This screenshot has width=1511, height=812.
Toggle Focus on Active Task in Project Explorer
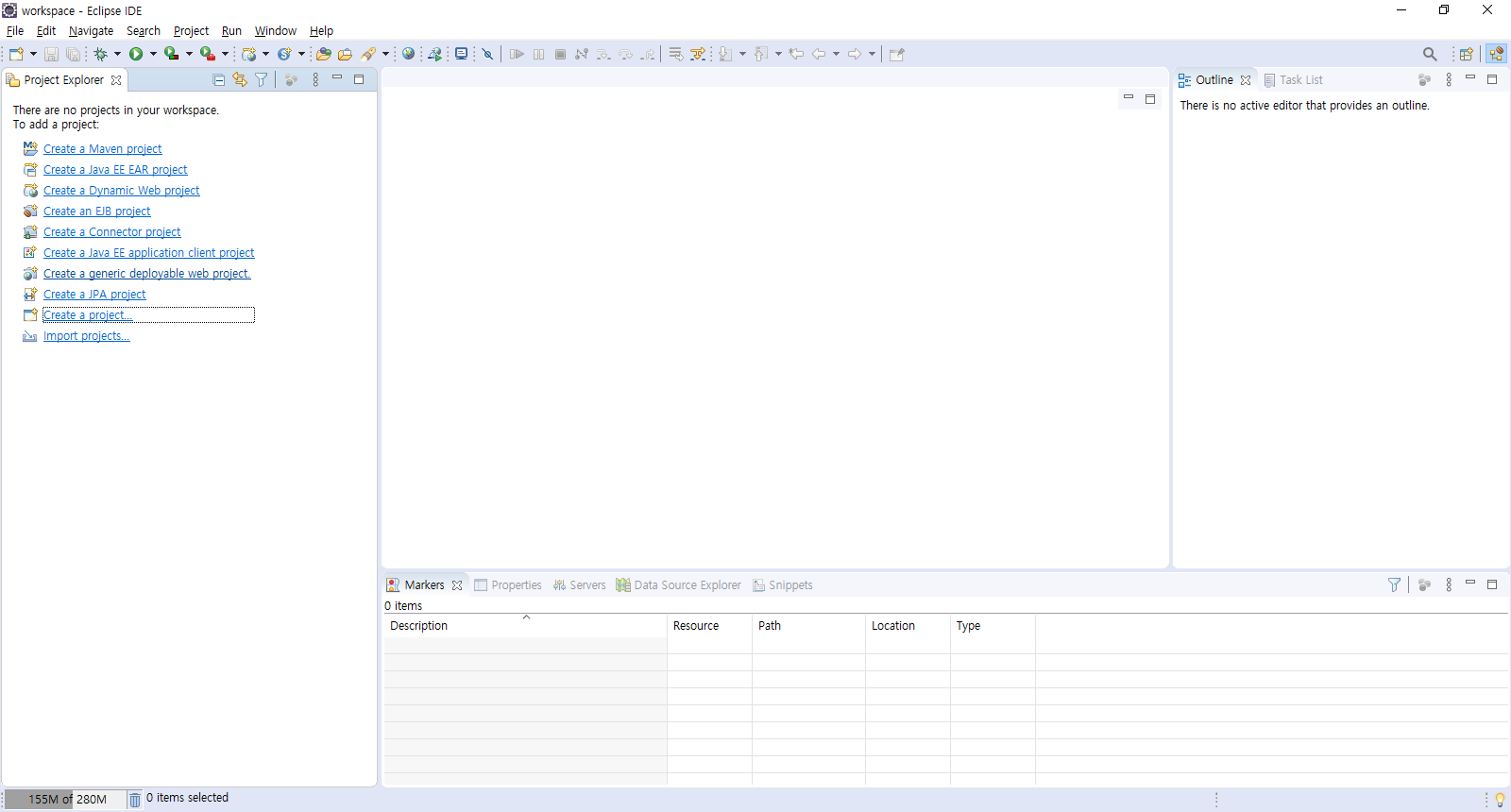[292, 80]
